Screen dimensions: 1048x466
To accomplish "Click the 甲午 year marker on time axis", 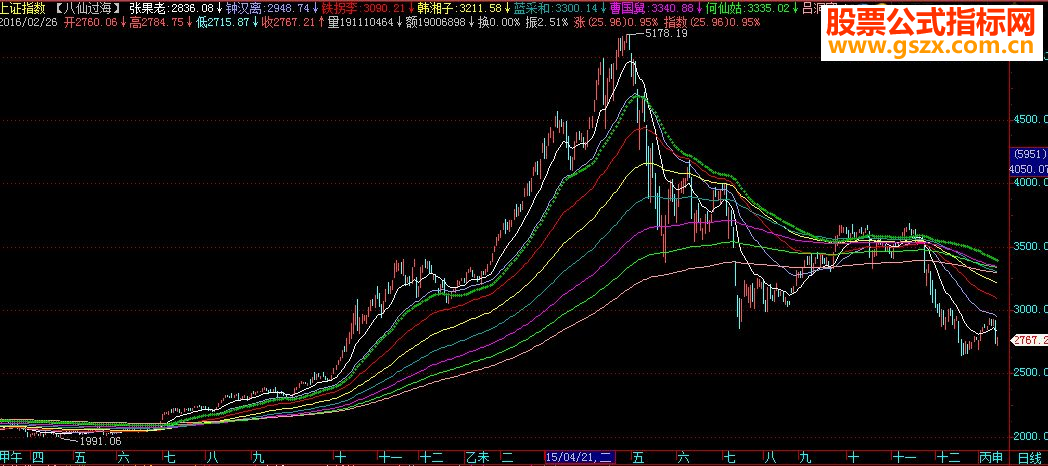I will point(11,458).
